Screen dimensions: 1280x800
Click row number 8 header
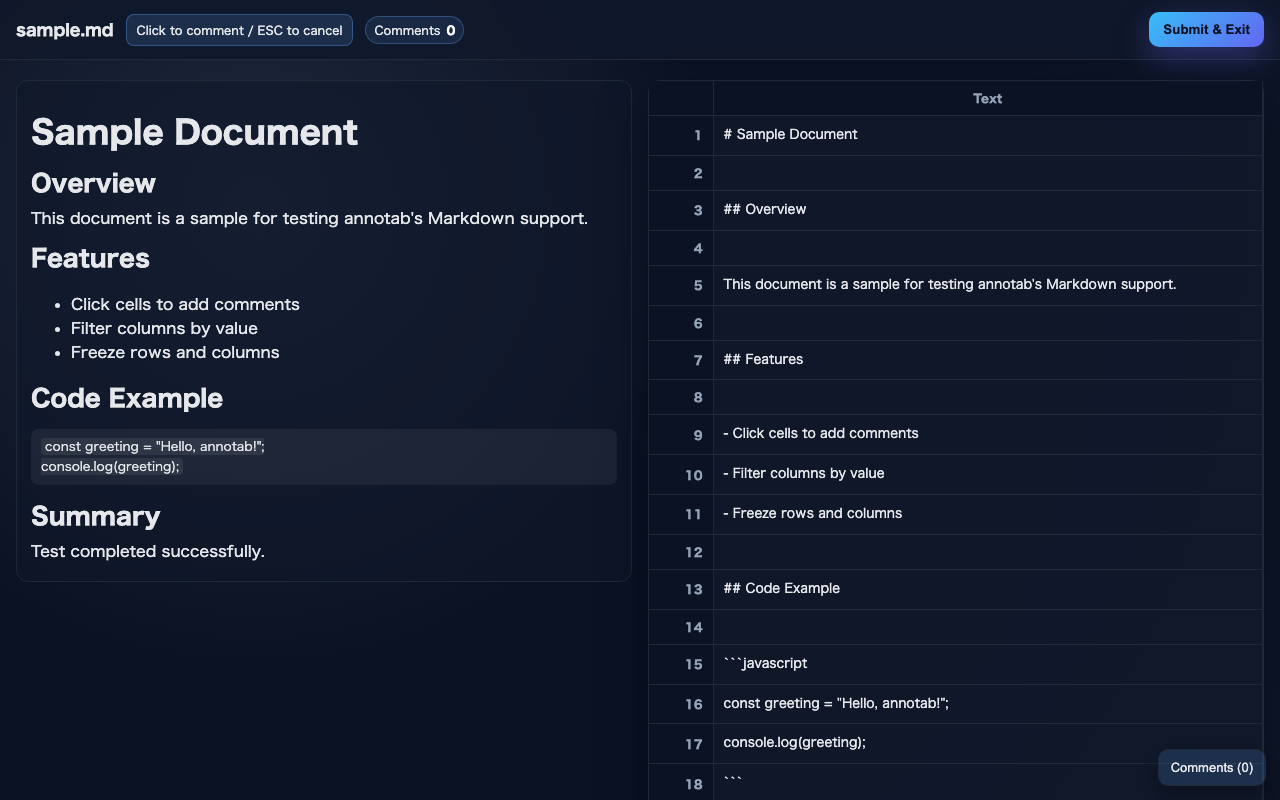pyautogui.click(x=681, y=397)
